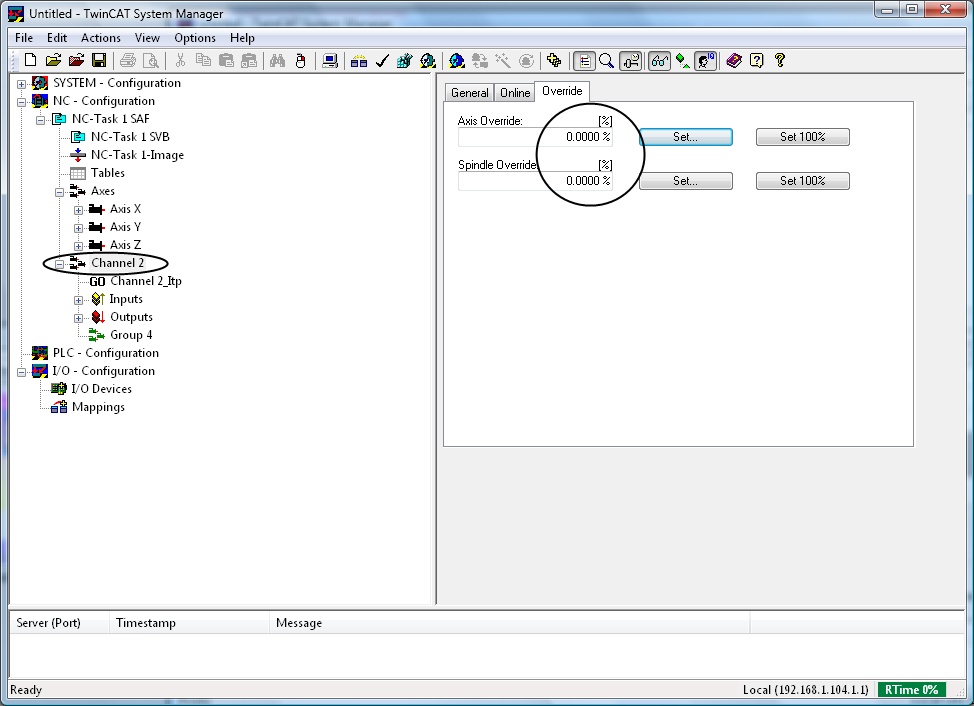Screen dimensions: 974x706
Task: Click the Restart in Config Mode globe icon
Action: pyautogui.click(x=457, y=60)
